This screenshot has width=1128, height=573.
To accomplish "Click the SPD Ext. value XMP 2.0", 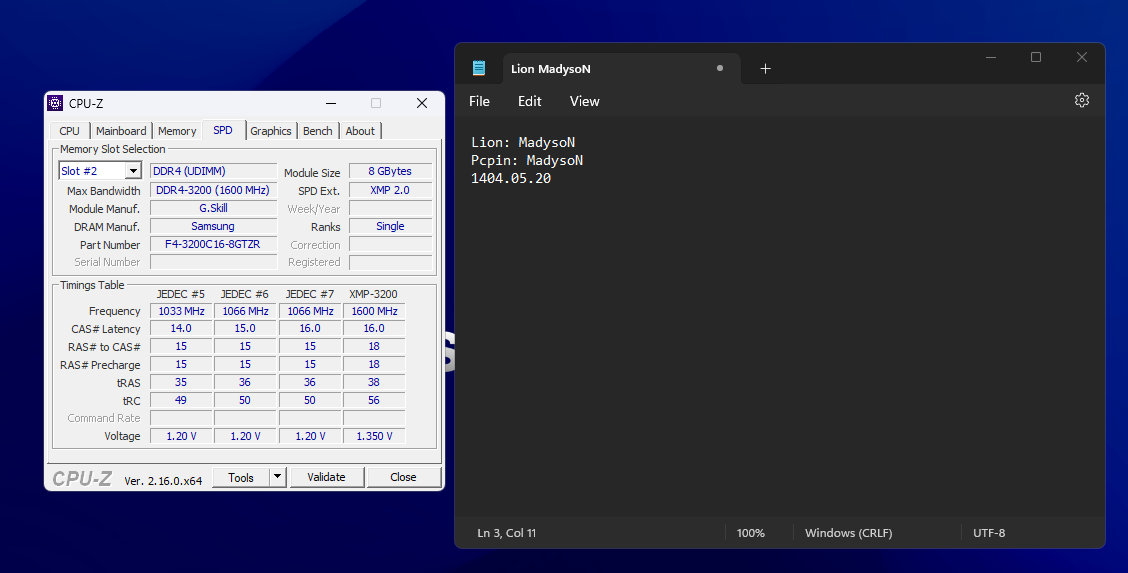I will [x=390, y=190].
